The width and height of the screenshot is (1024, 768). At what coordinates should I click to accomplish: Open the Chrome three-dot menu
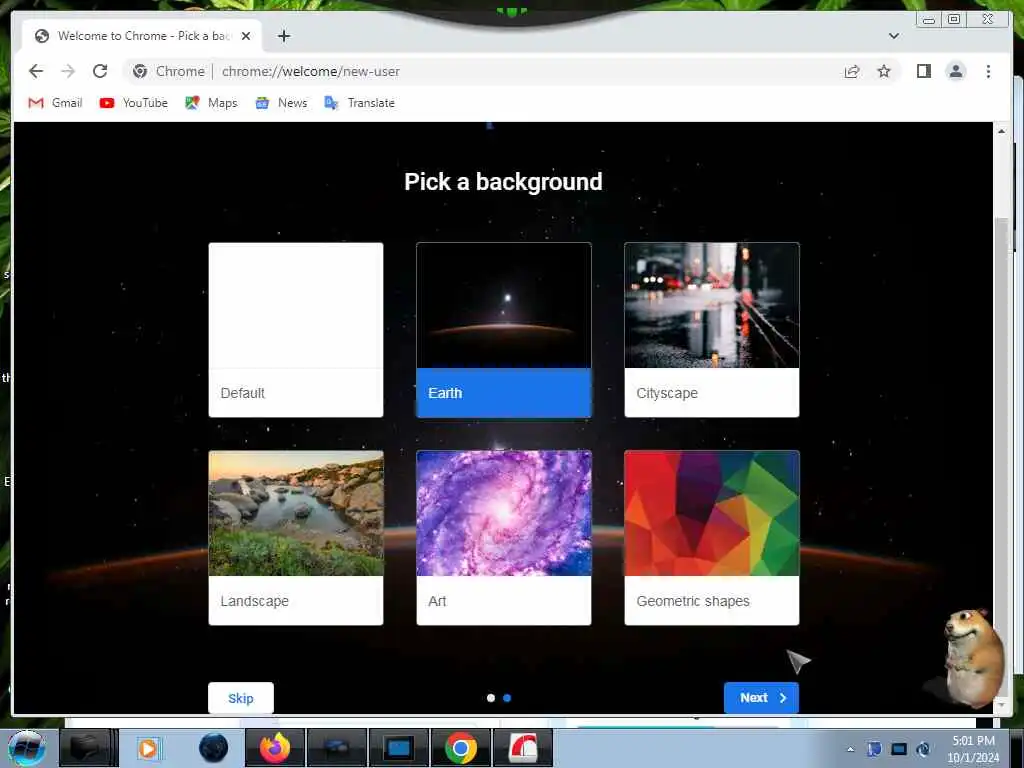(988, 71)
